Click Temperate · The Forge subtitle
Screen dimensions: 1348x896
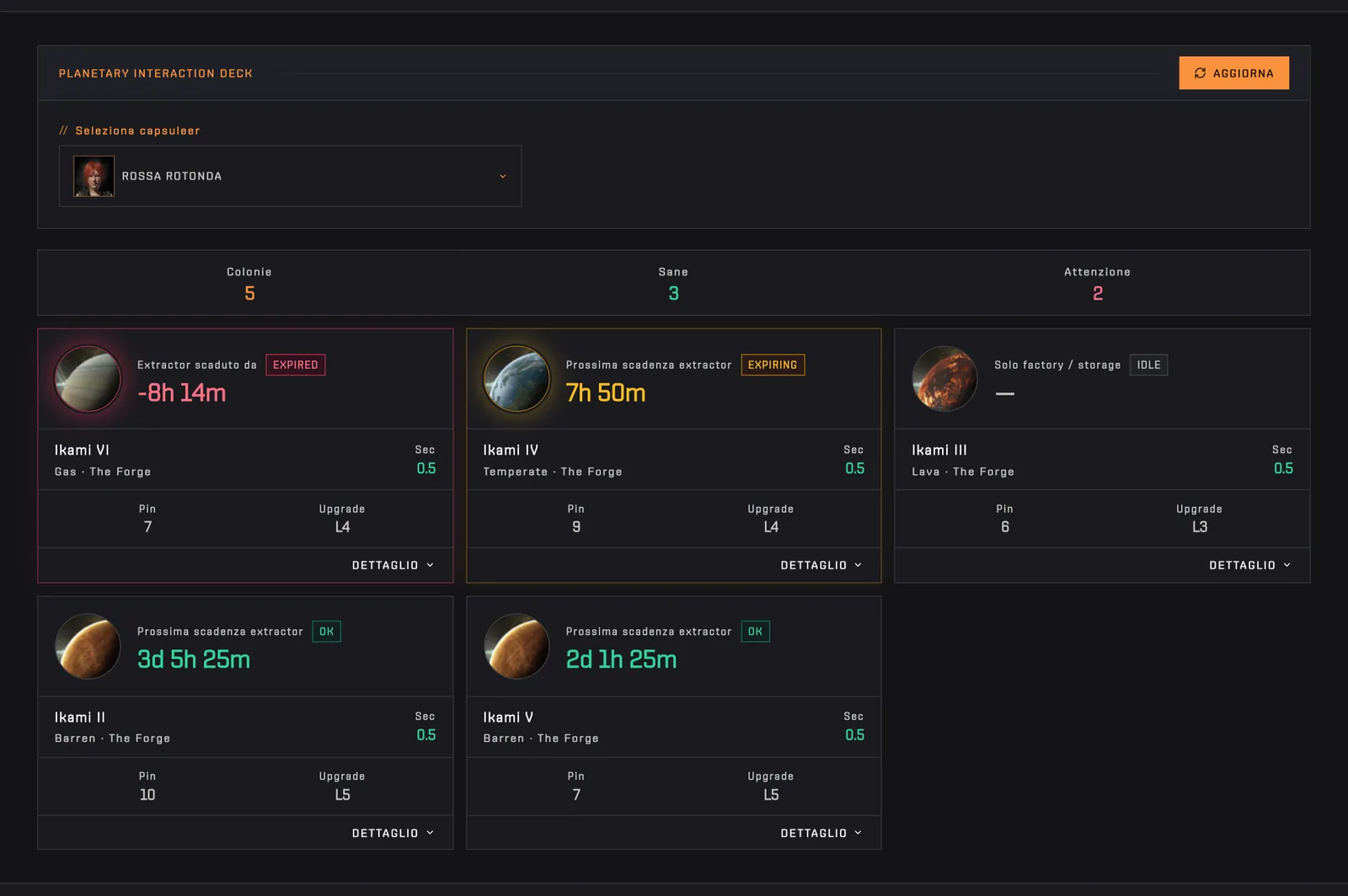553,472
